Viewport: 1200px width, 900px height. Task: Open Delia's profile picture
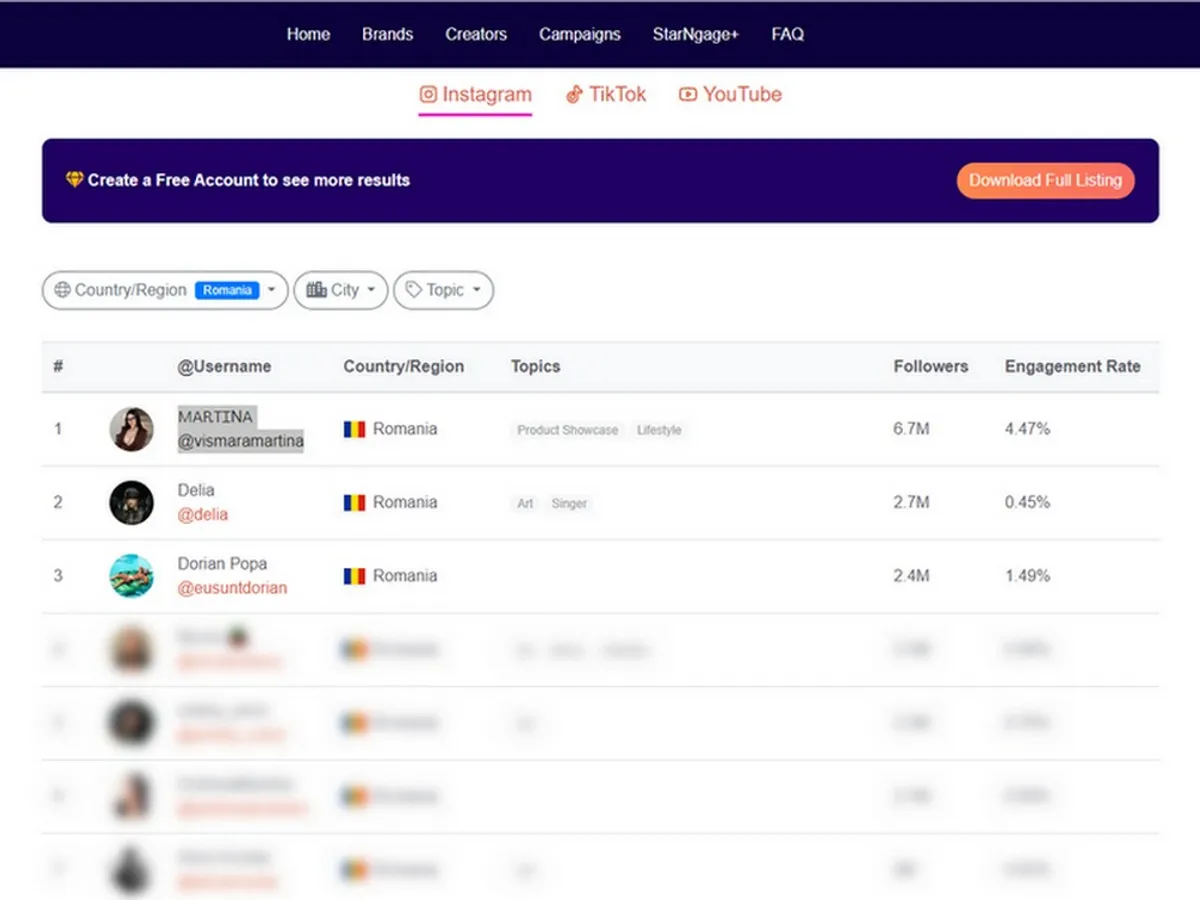pyautogui.click(x=131, y=502)
